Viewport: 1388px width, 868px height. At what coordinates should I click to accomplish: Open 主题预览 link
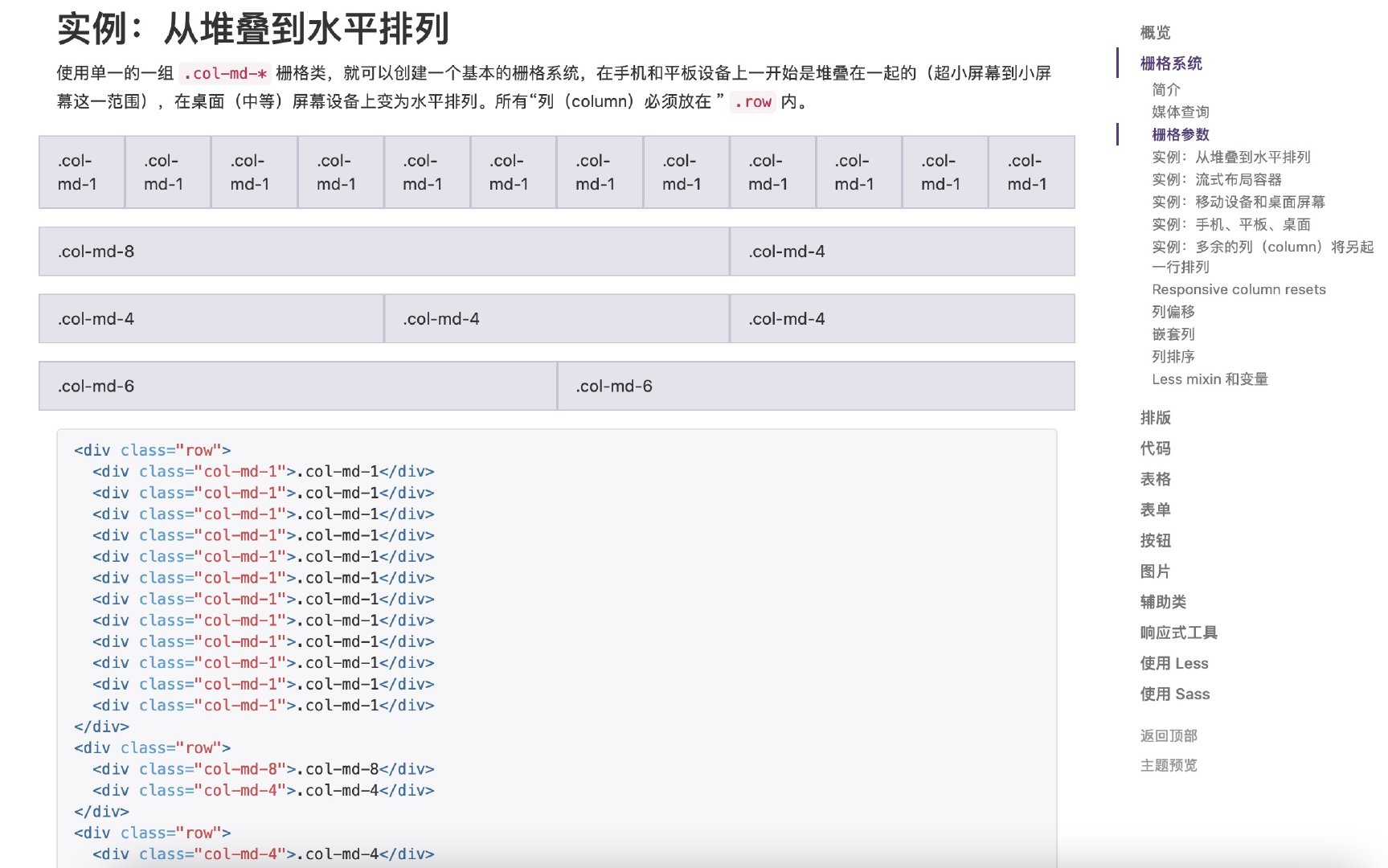pos(1169,765)
